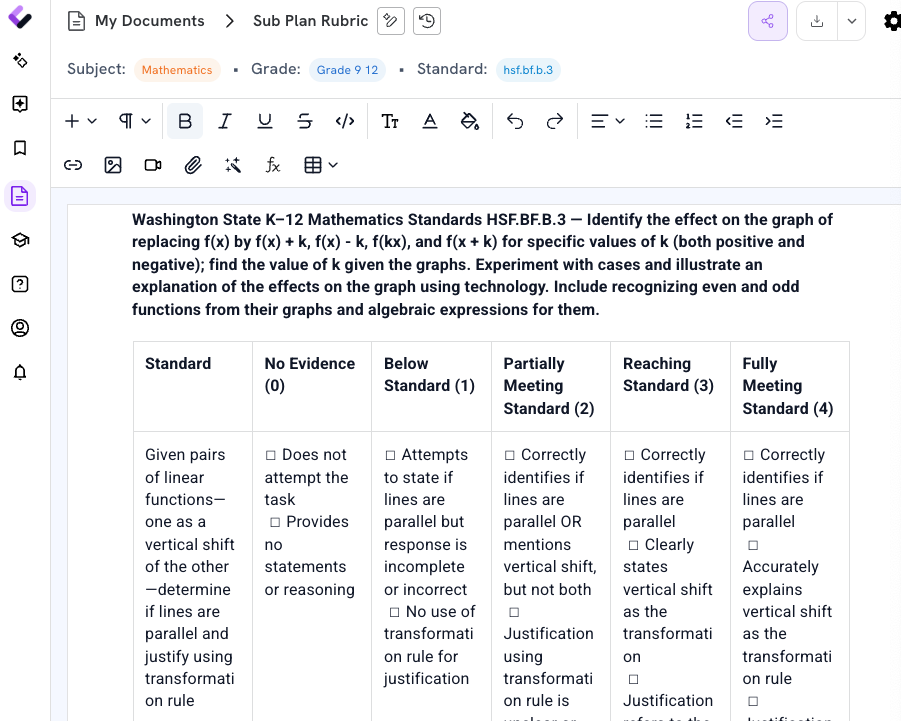The height and width of the screenshot is (721, 901).
Task: Select the documents icon in the sidebar
Action: (x=20, y=196)
